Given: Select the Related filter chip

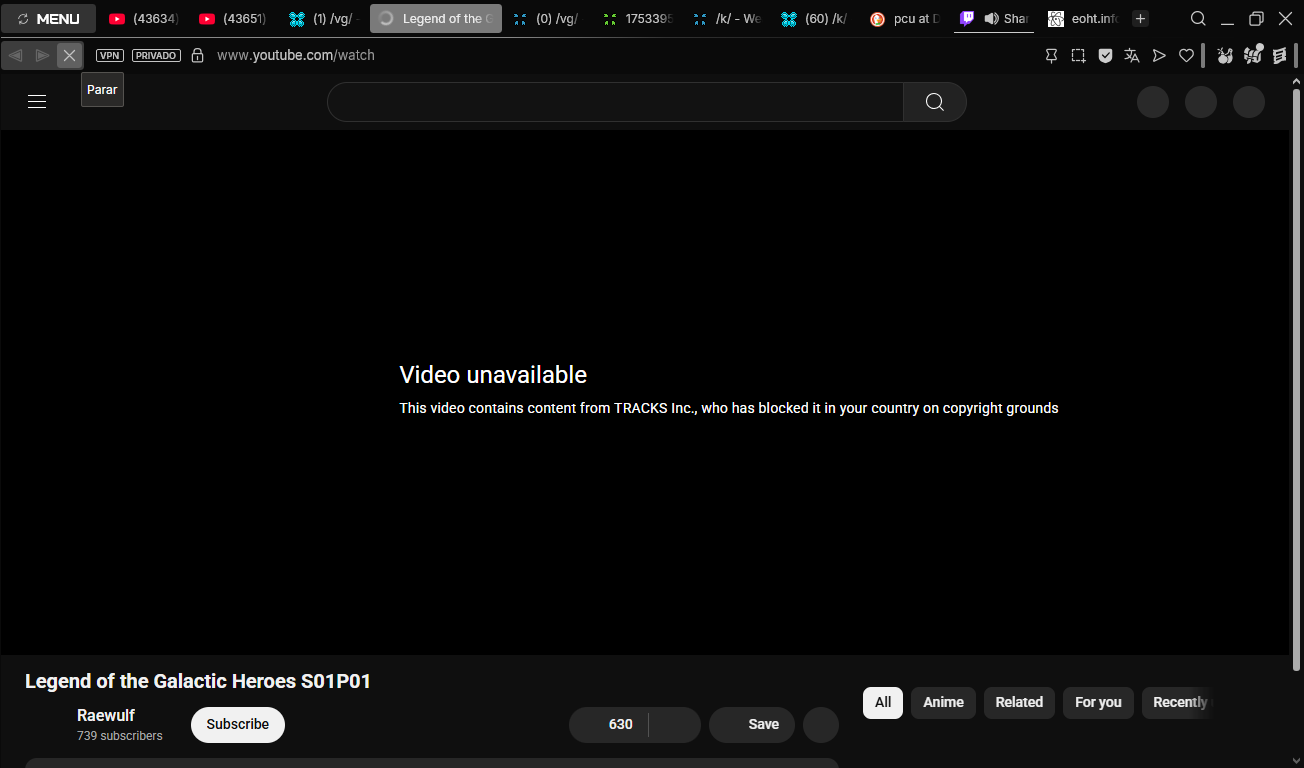Looking at the screenshot, I should 1019,703.
